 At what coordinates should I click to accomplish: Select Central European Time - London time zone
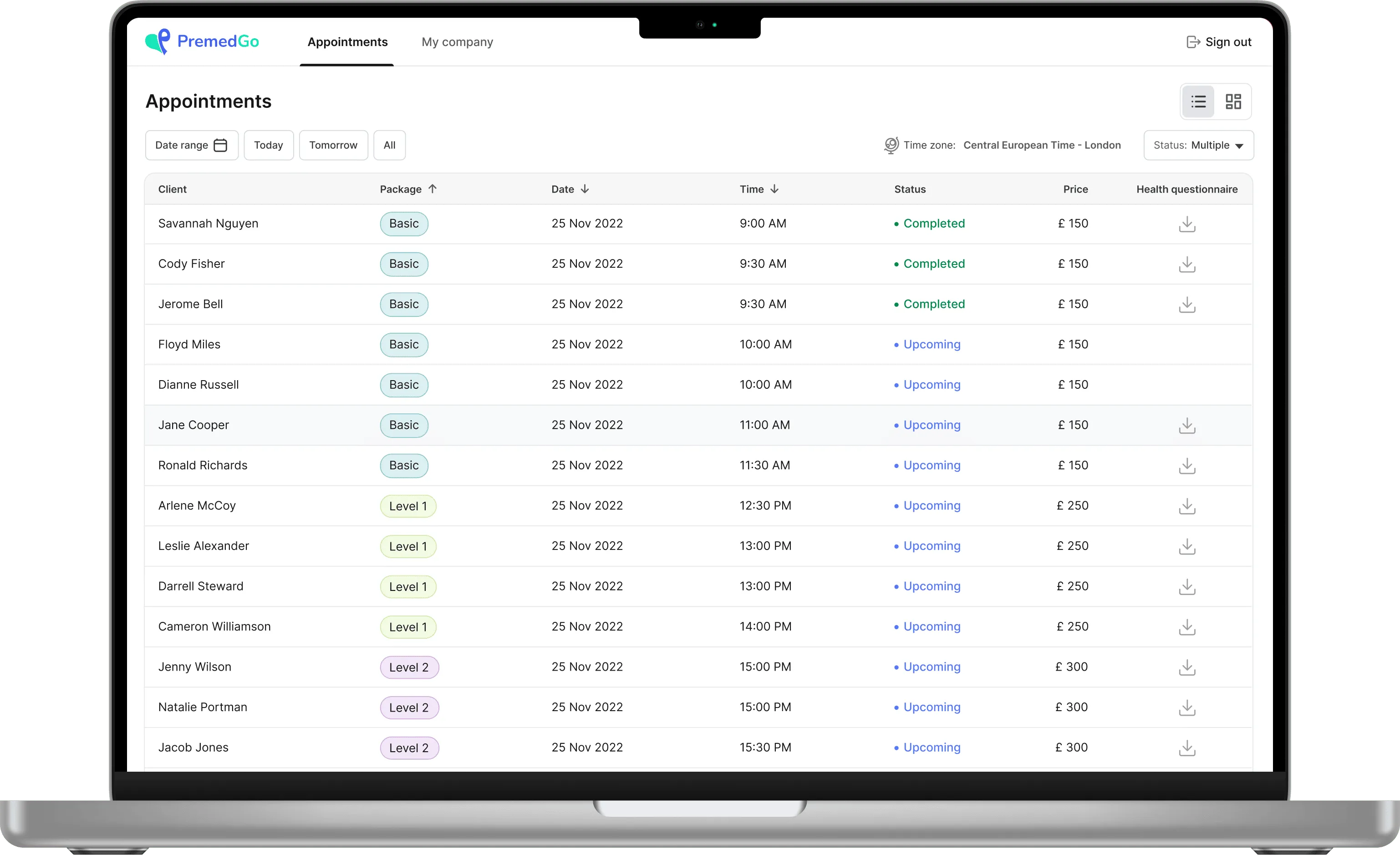pyautogui.click(x=1042, y=145)
